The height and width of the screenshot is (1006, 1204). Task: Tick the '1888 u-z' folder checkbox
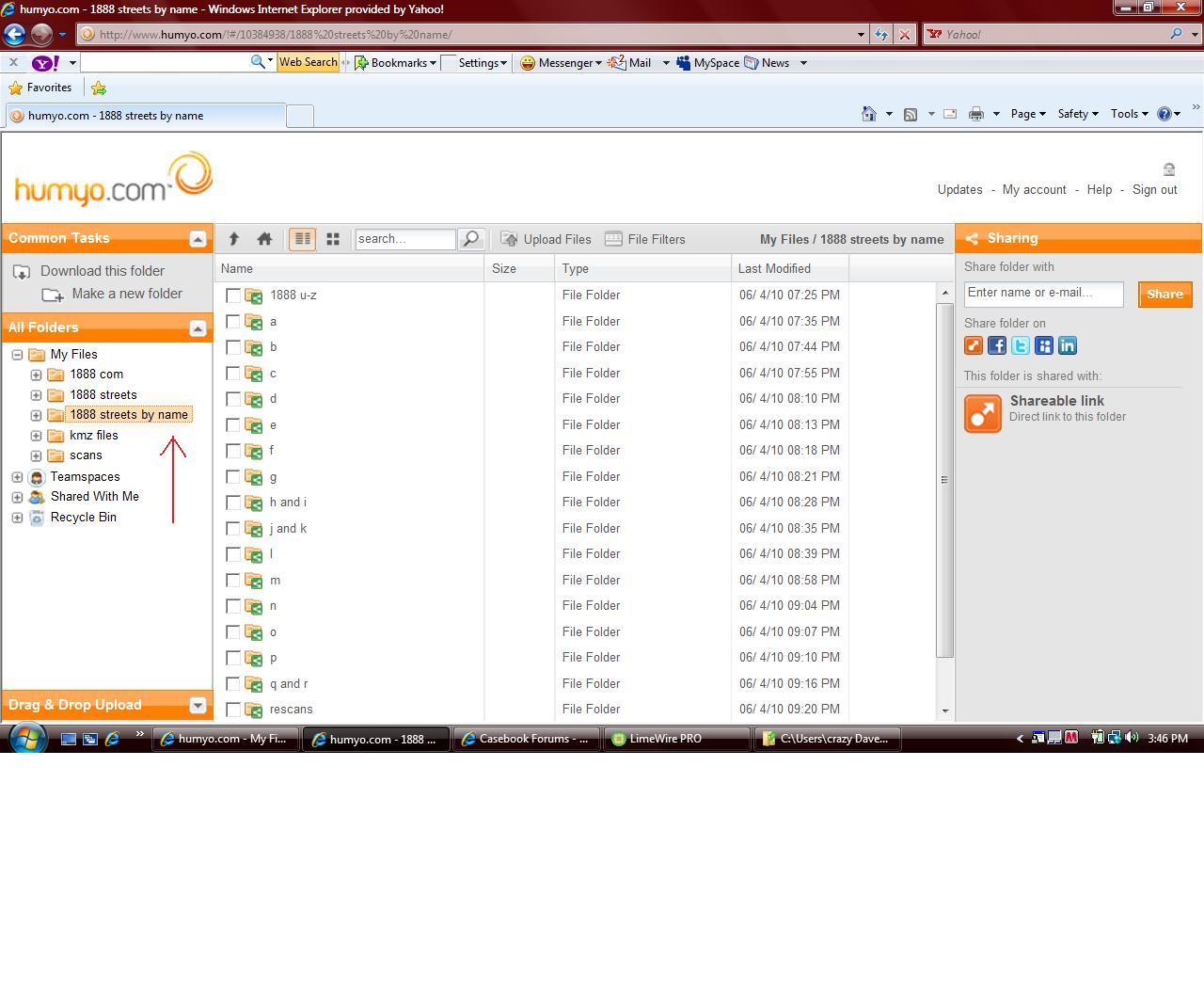(233, 295)
